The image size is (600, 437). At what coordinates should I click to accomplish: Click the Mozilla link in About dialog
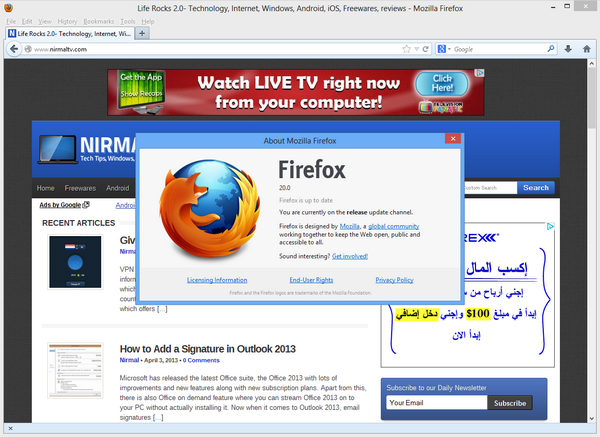pyautogui.click(x=349, y=226)
